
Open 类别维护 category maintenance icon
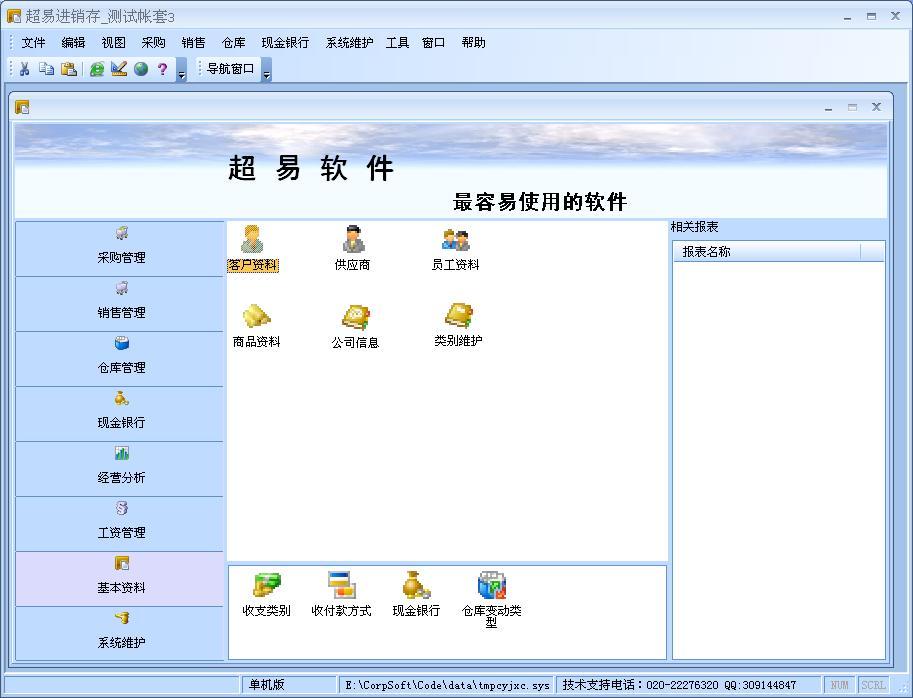coord(458,325)
